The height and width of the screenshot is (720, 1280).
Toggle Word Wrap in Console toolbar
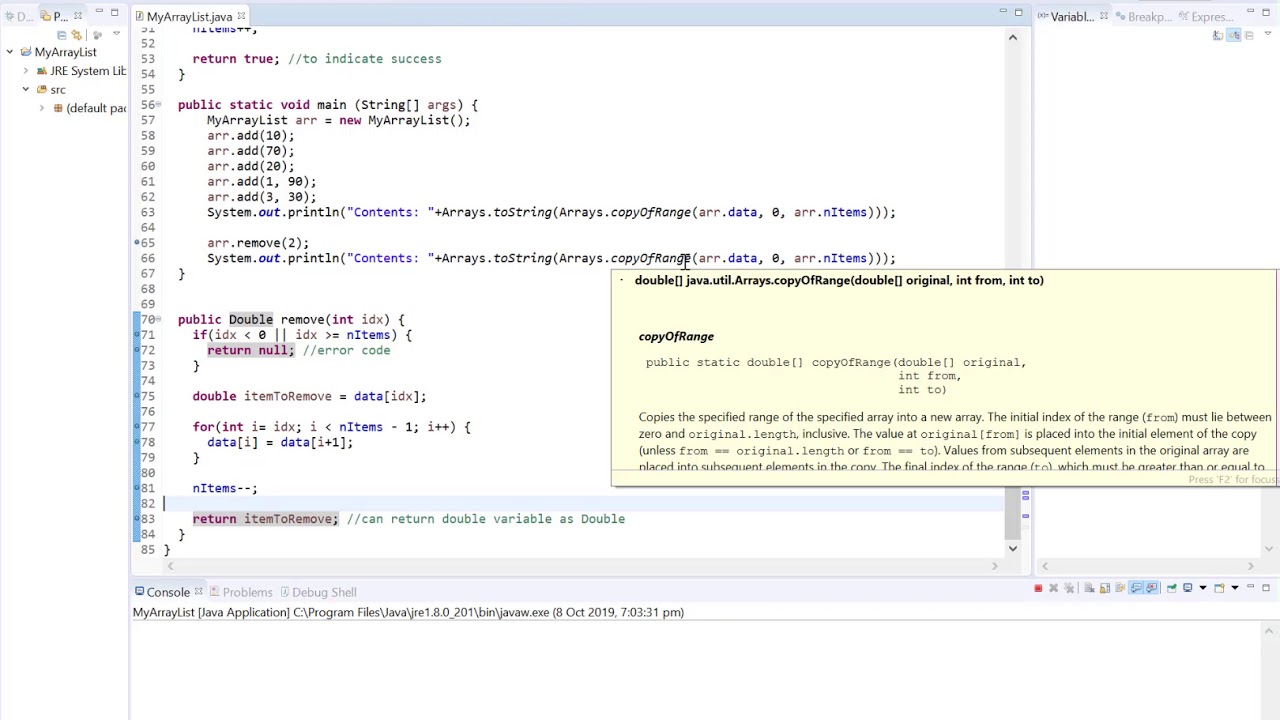(1120, 588)
